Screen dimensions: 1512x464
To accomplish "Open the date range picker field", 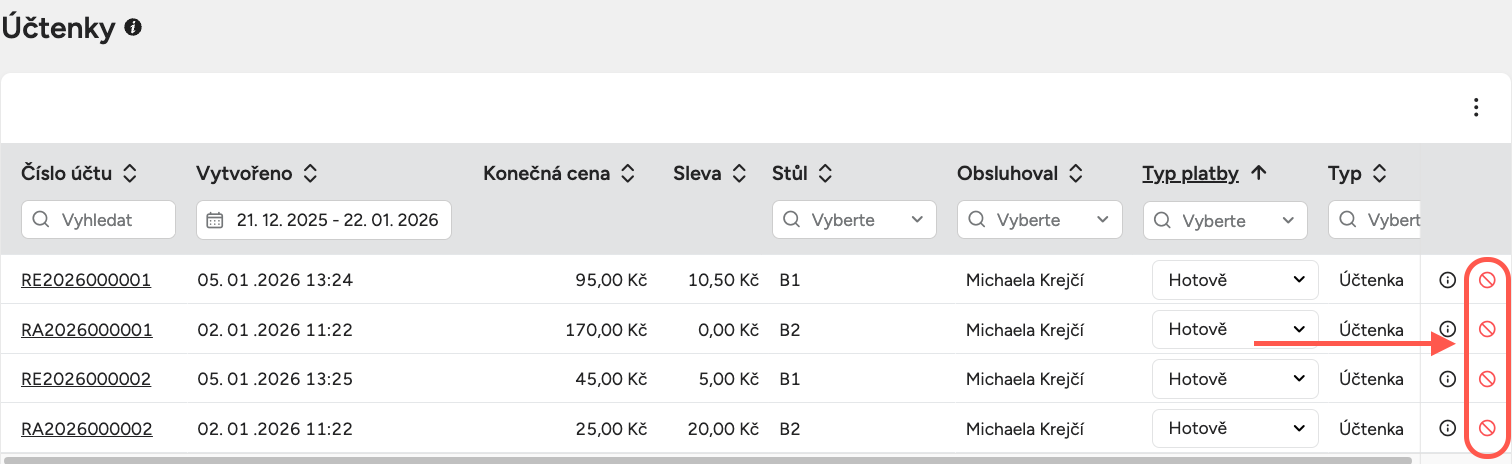I will pyautogui.click(x=324, y=220).
